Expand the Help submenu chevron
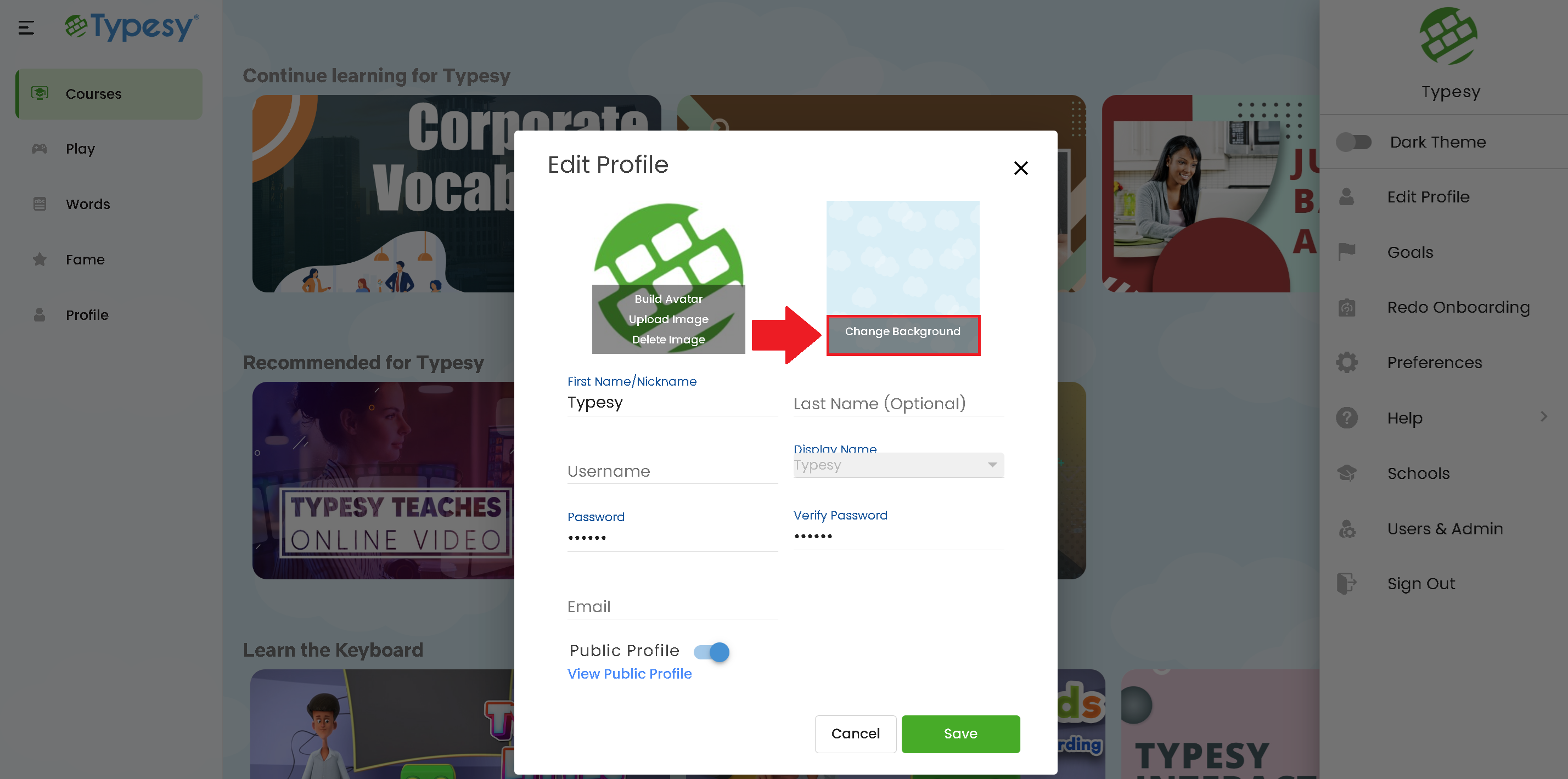Screen dimensions: 1568x779 click(1543, 417)
